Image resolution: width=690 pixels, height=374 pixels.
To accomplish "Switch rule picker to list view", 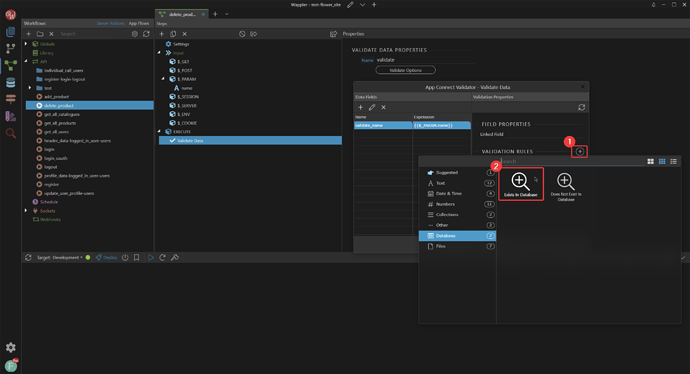I will pos(673,161).
